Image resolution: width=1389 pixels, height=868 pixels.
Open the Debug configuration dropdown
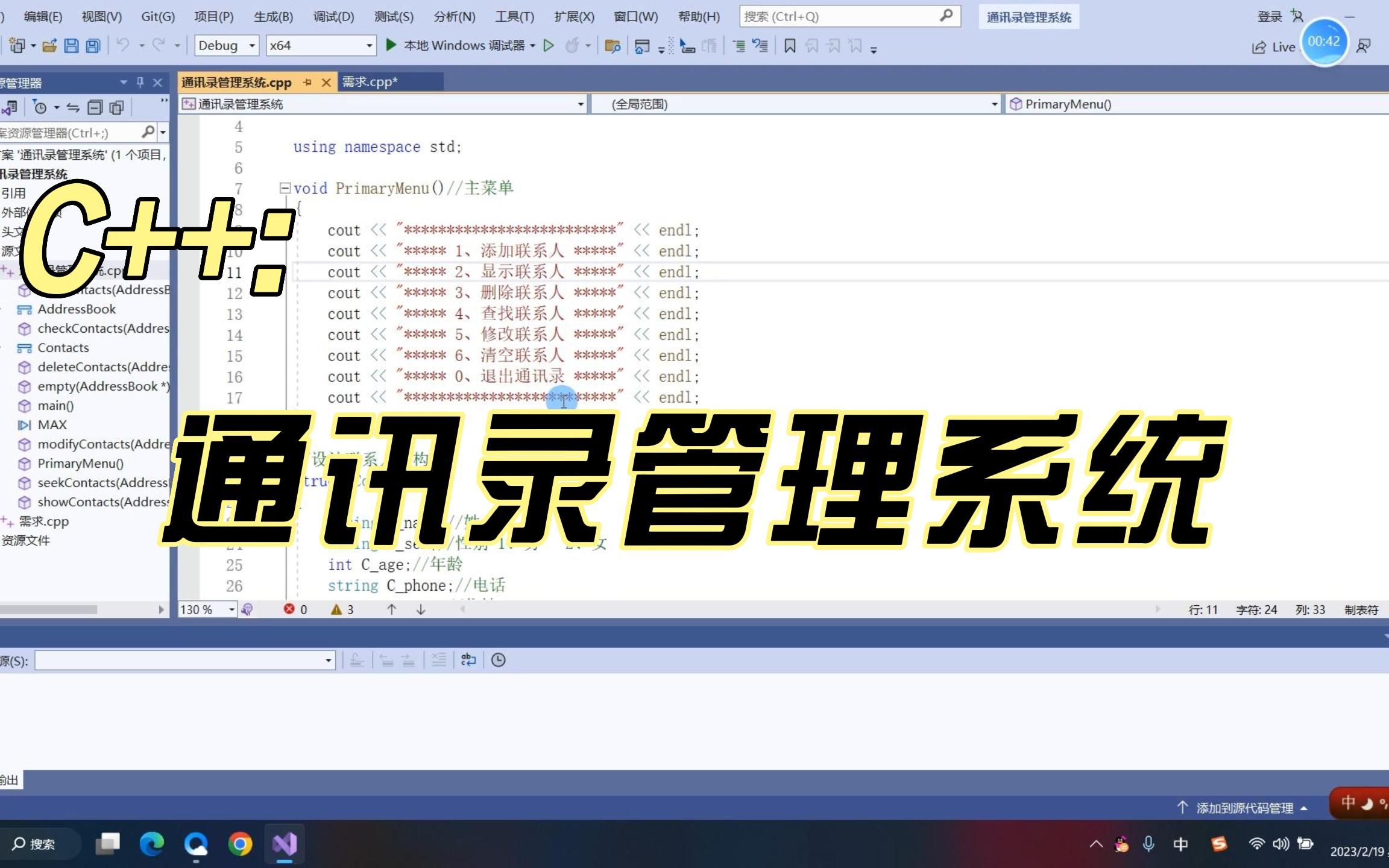[x=252, y=45]
